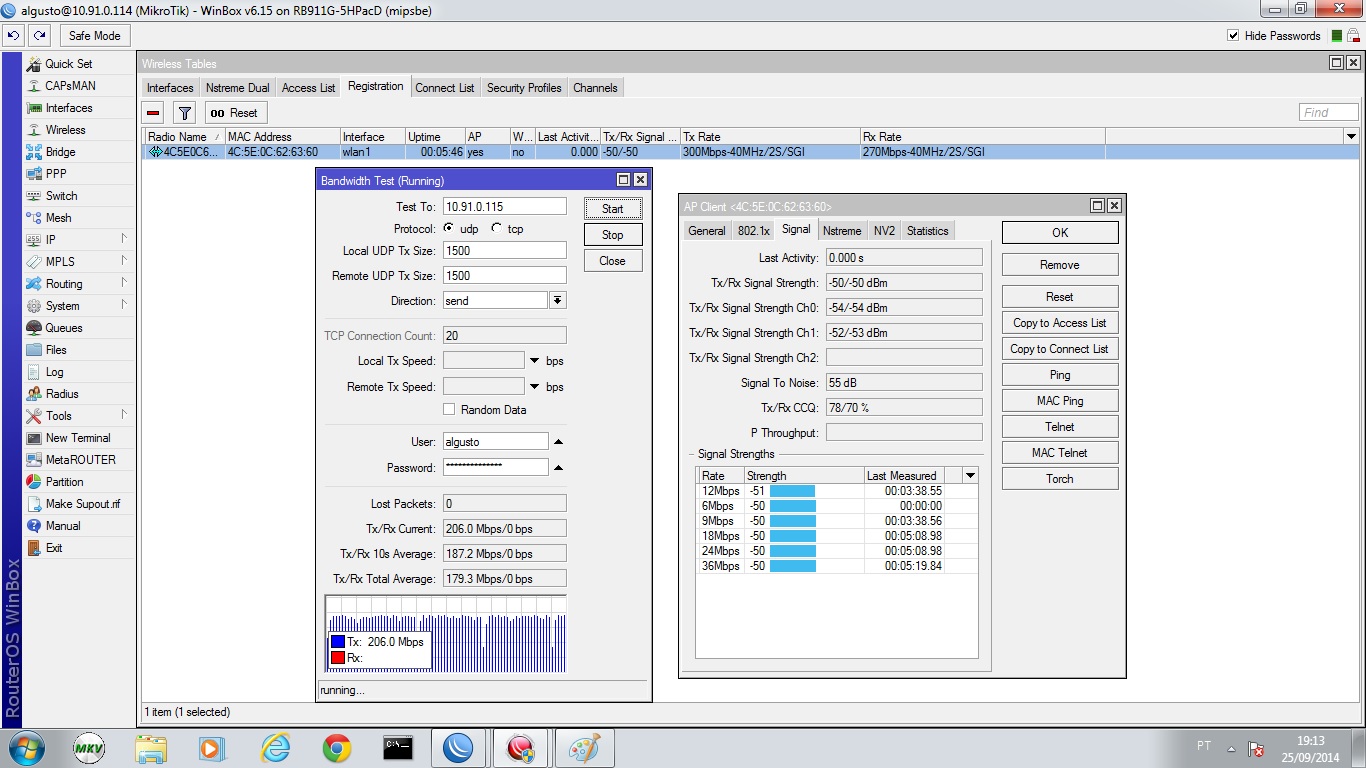Click the filter funnel icon in Wireless Tables

tap(184, 113)
